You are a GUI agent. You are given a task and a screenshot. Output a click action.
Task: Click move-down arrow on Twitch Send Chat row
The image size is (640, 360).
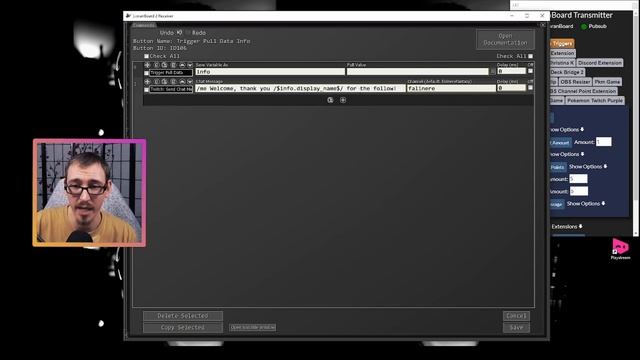tap(190, 82)
